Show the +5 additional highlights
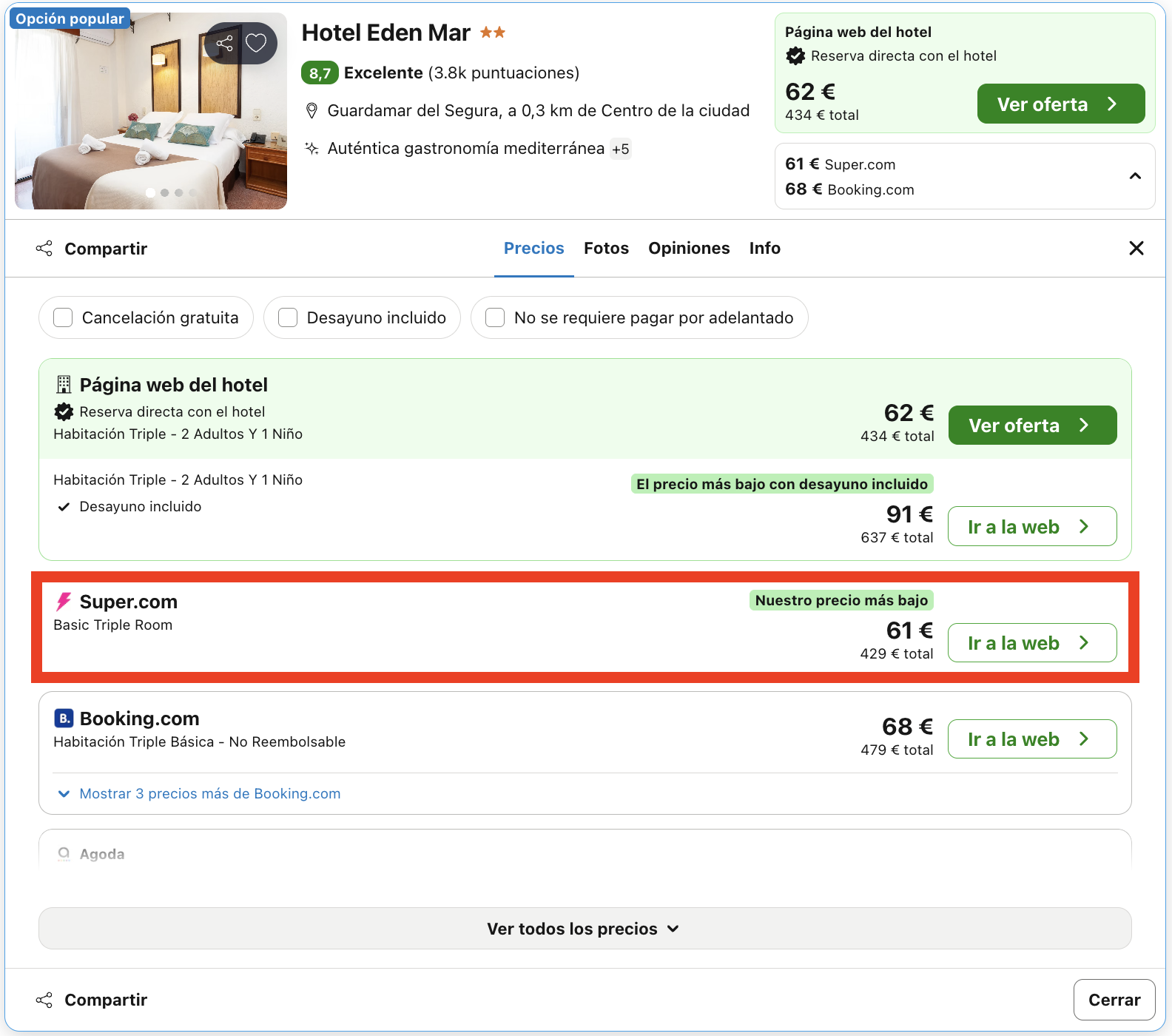 point(621,149)
